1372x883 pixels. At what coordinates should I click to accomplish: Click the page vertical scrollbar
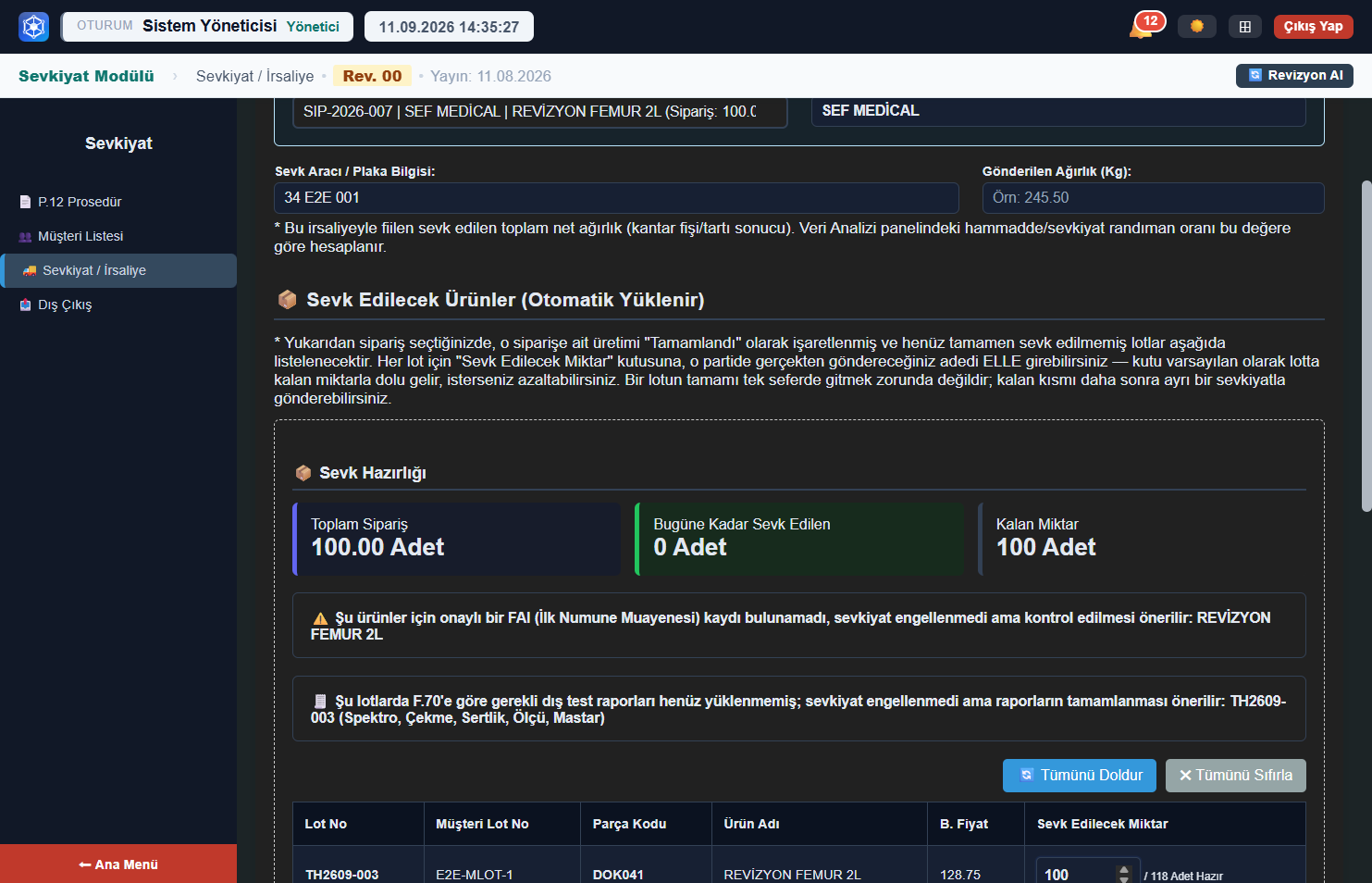pos(1366,345)
